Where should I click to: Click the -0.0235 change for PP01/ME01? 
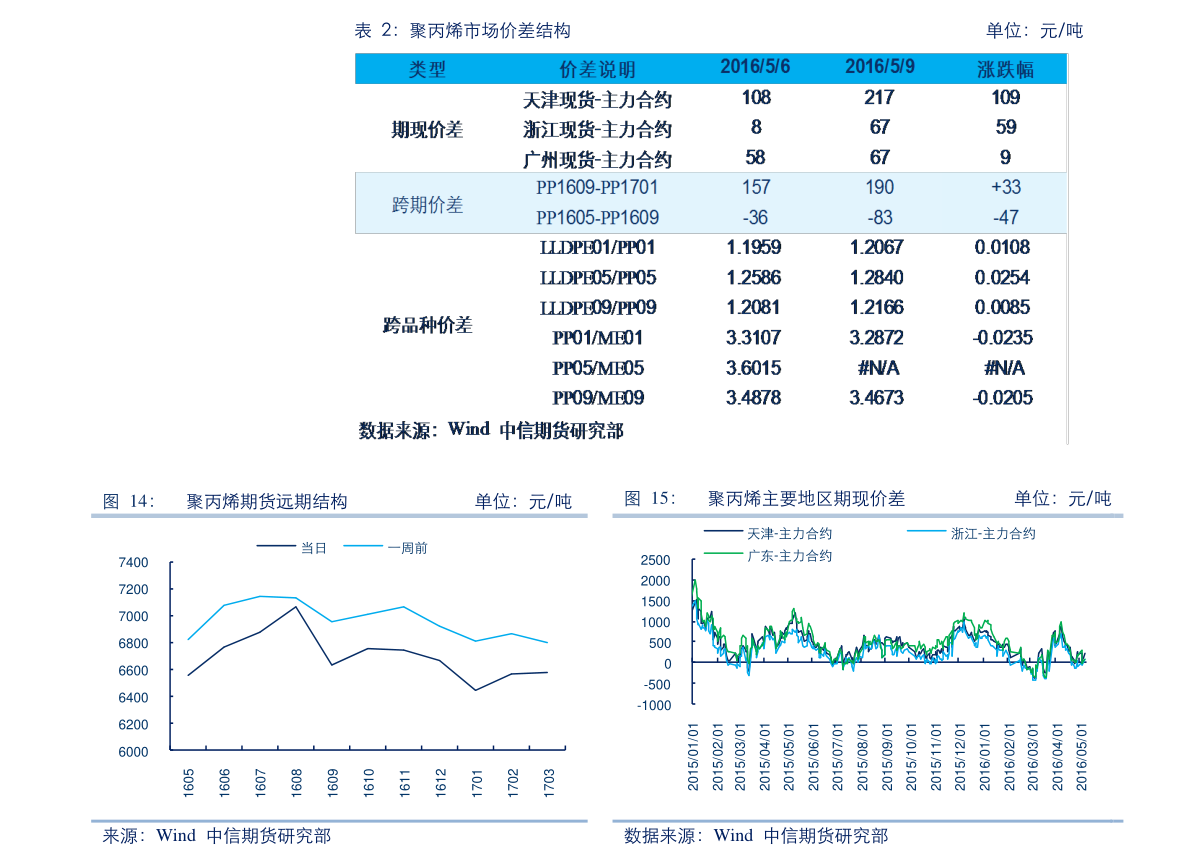pos(1003,337)
